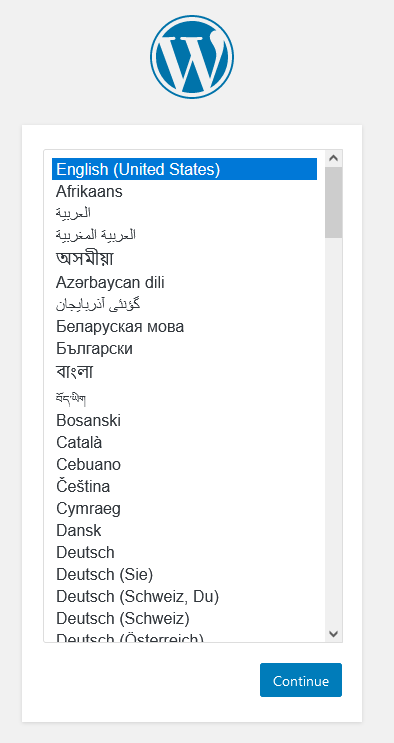Select Cymraeg from the list
The image size is (394, 743).
click(184, 508)
